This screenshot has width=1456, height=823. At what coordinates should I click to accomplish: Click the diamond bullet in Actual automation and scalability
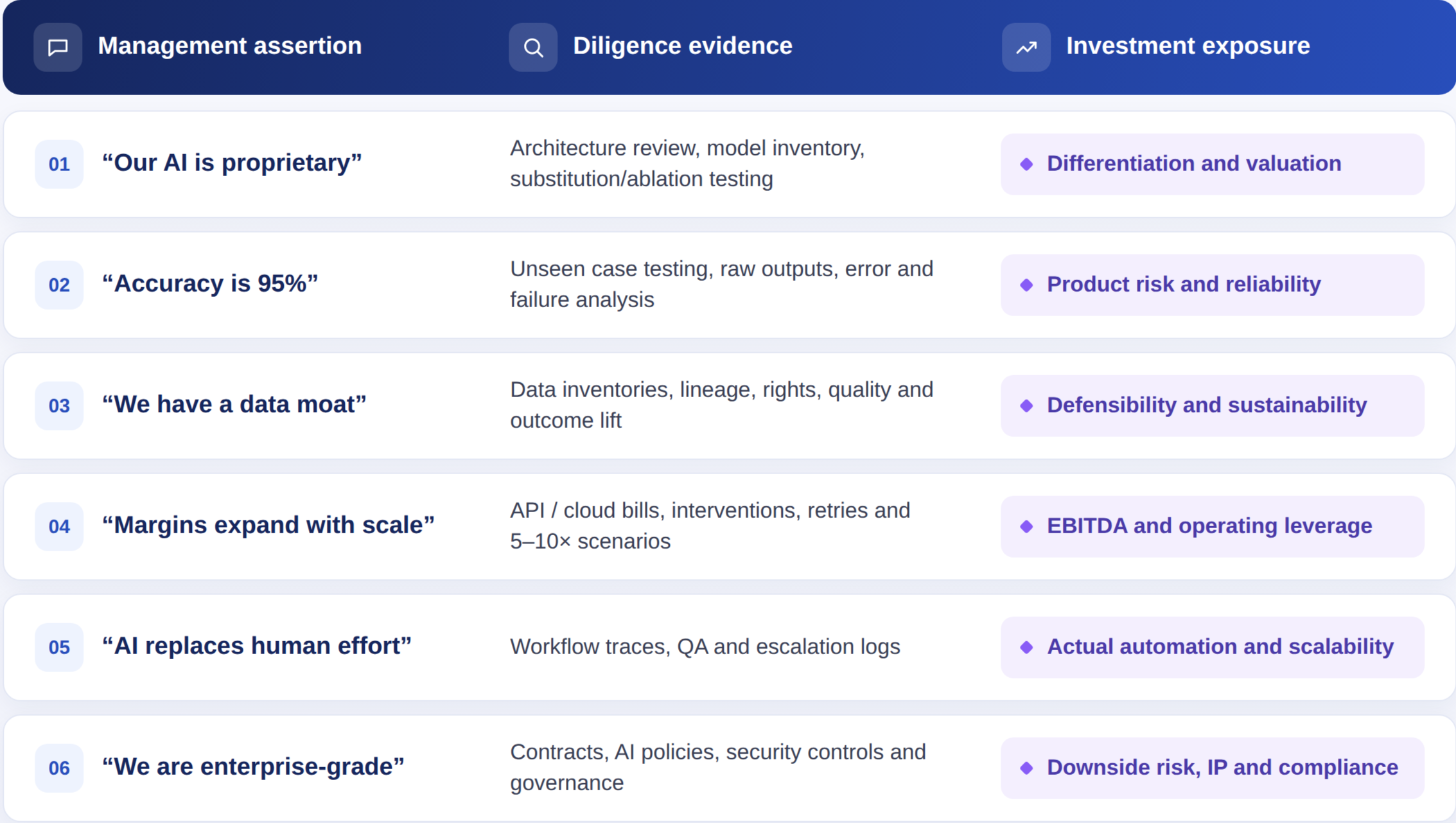(1026, 647)
